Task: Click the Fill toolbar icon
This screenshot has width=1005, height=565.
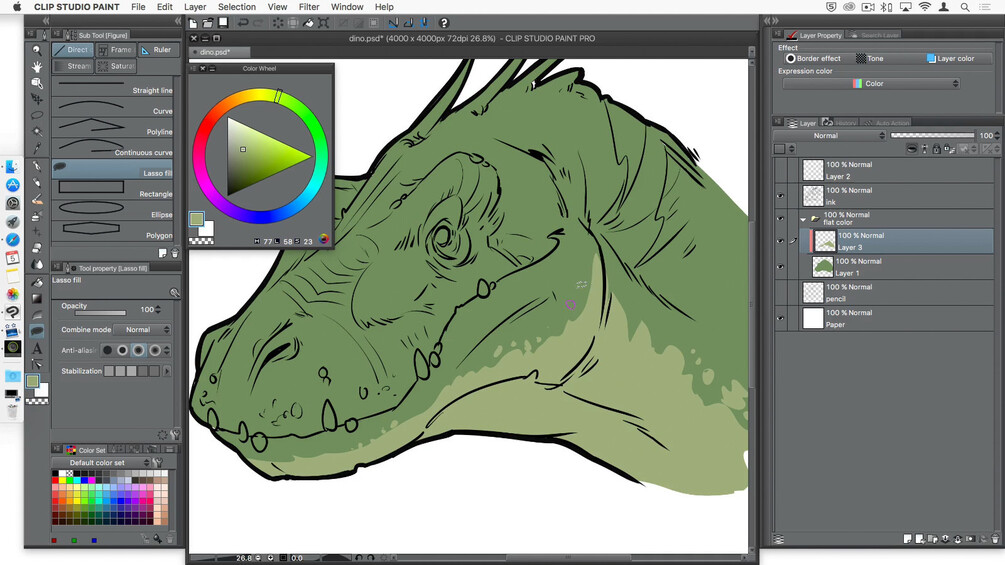Action: click(308, 23)
